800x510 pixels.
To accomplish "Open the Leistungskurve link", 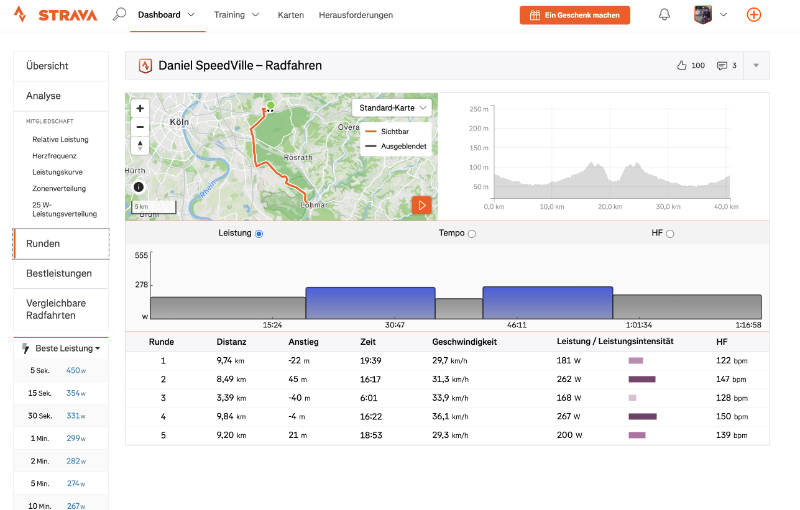I will (x=58, y=172).
